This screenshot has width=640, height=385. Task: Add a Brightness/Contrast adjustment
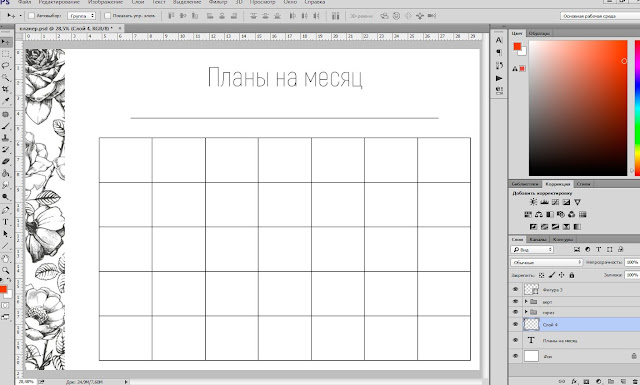(x=533, y=202)
